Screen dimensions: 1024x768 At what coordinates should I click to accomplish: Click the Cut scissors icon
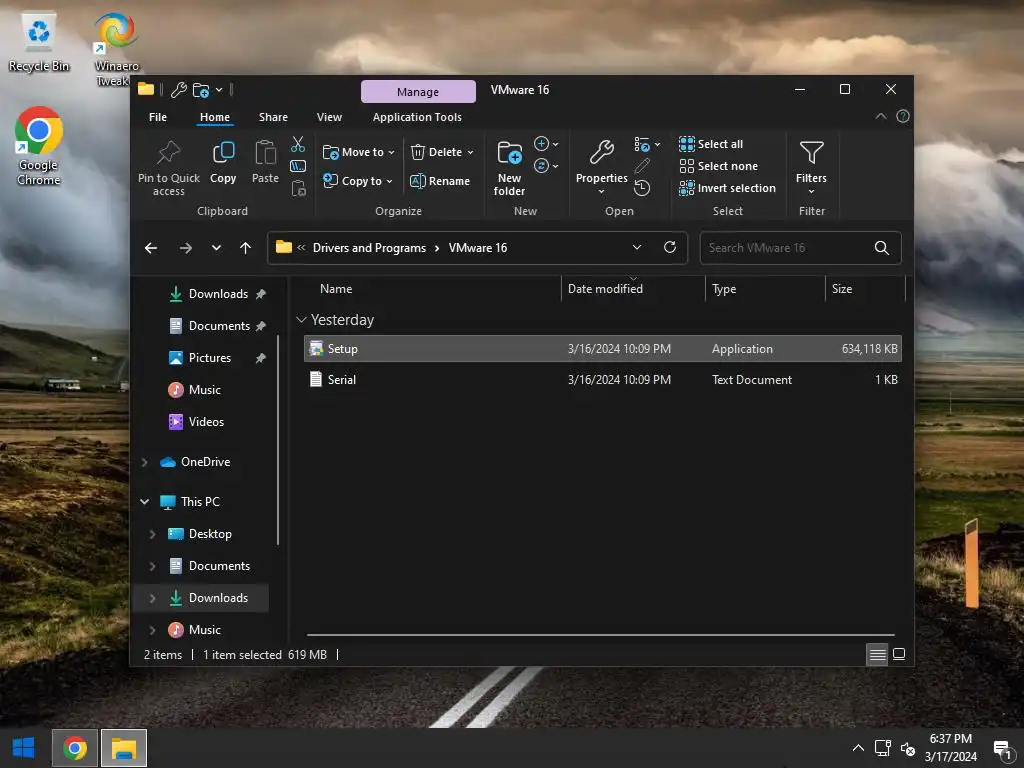pos(298,144)
